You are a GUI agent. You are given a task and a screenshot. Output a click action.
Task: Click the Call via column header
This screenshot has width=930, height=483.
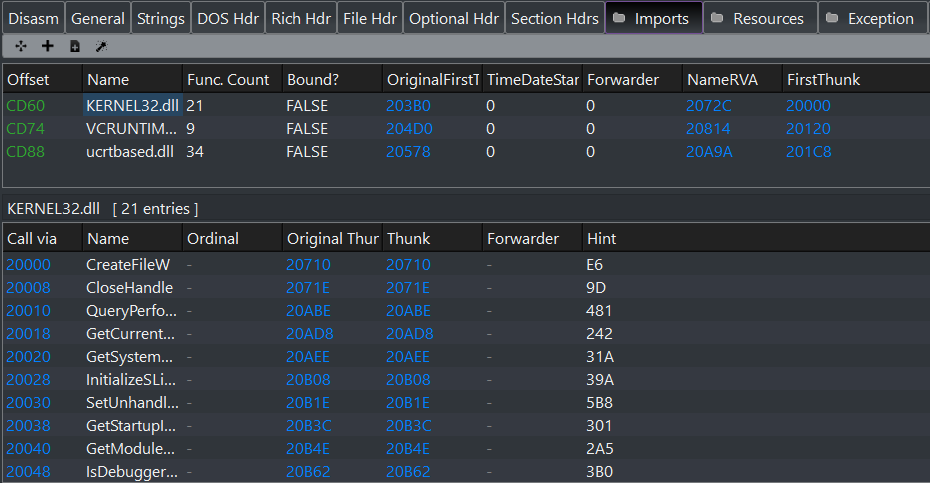(42, 239)
